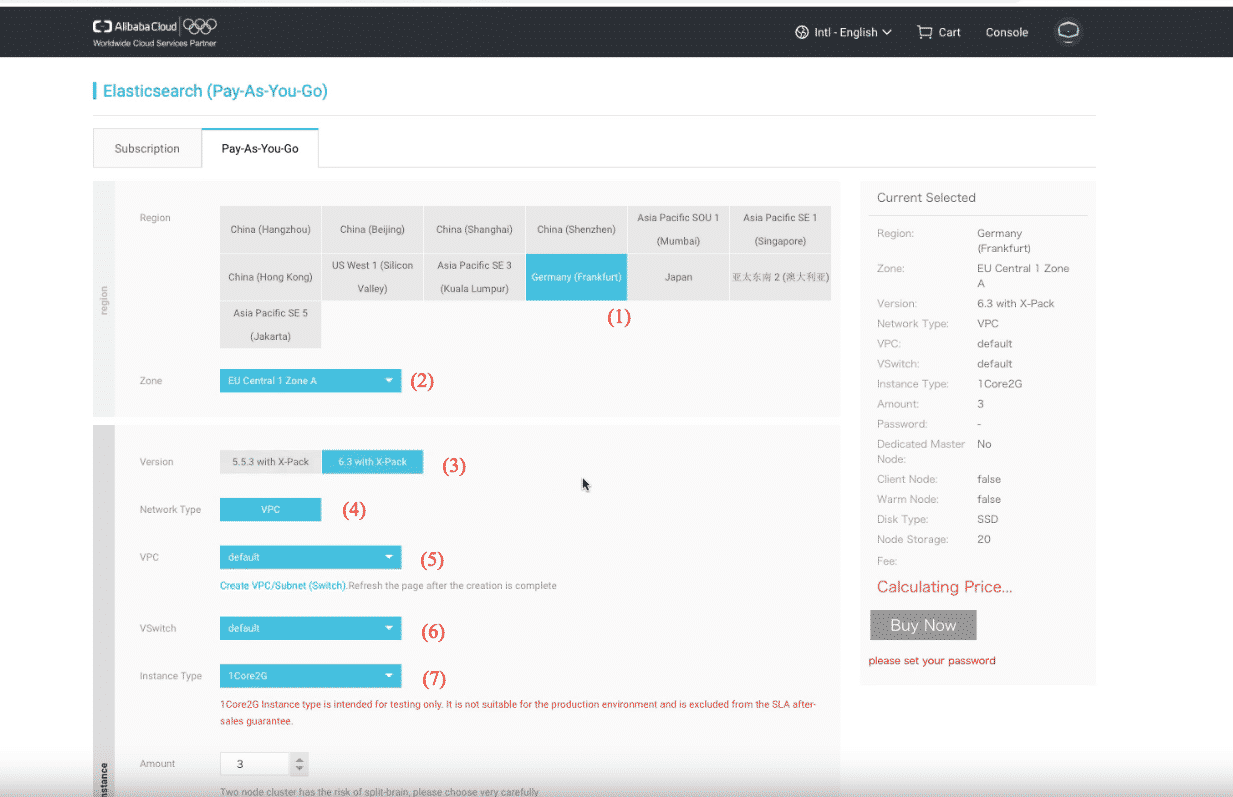Click the 'Current Selected' panel heading

[x=926, y=198]
